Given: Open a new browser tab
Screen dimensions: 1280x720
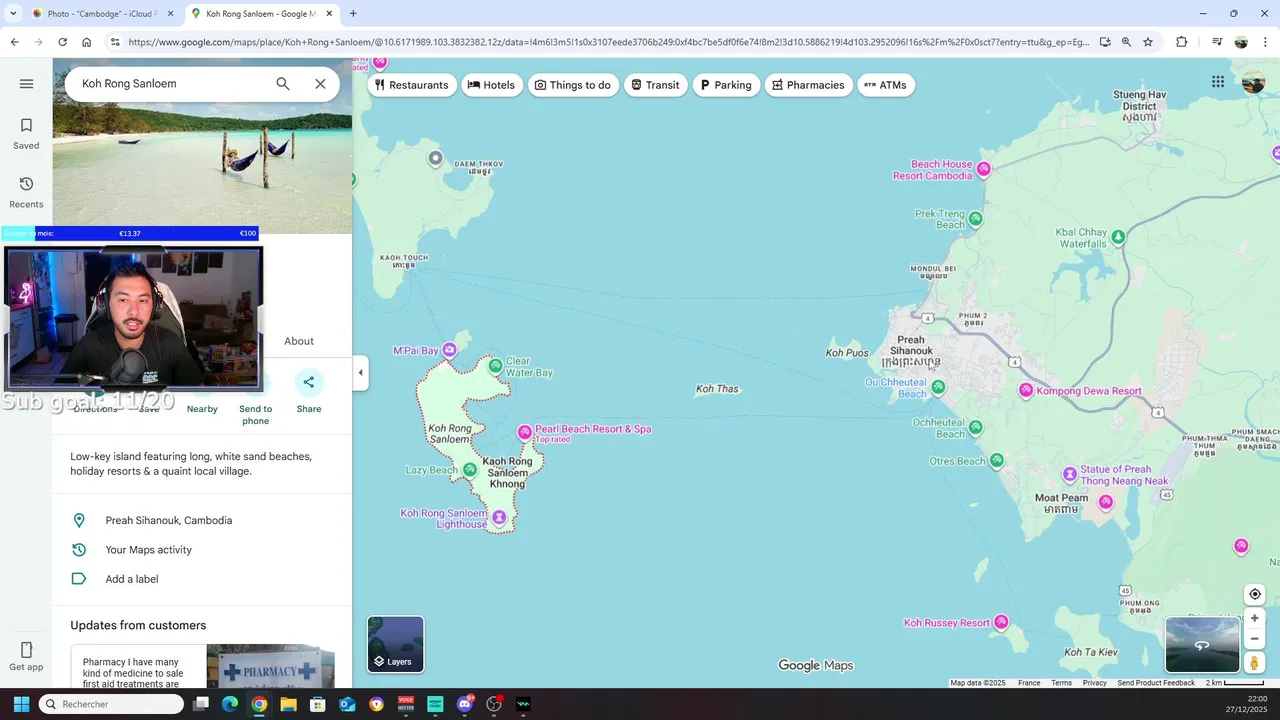Looking at the screenshot, I should click(x=353, y=14).
